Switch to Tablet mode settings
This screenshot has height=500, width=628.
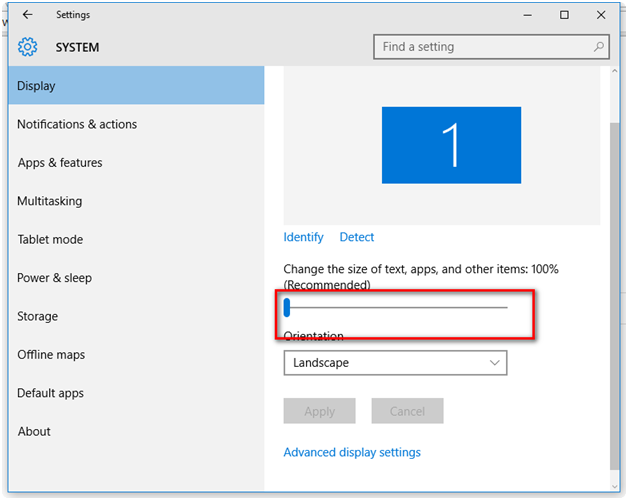coord(50,240)
